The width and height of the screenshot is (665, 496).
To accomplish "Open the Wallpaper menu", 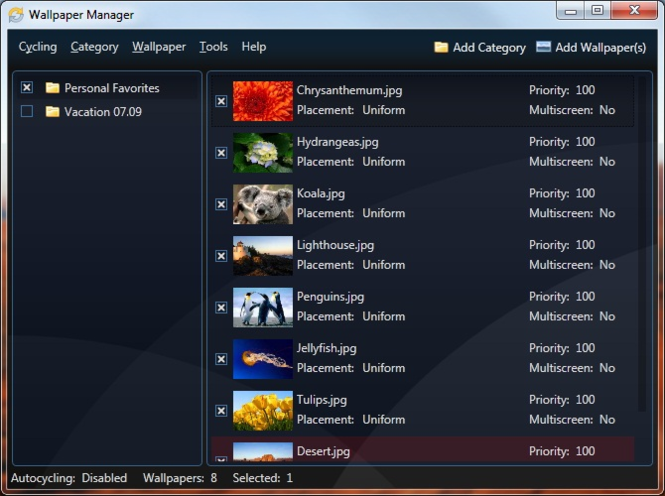I will [x=159, y=47].
